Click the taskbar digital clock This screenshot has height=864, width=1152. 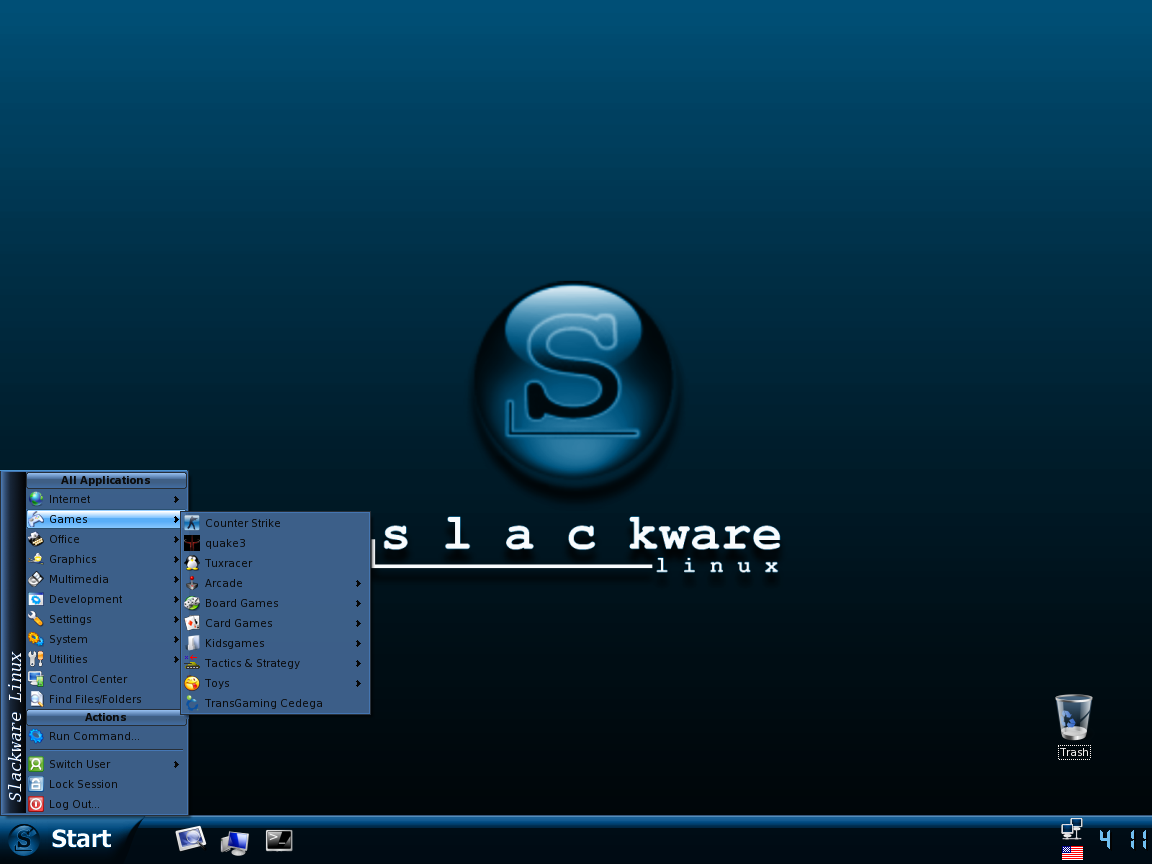pos(1124,839)
